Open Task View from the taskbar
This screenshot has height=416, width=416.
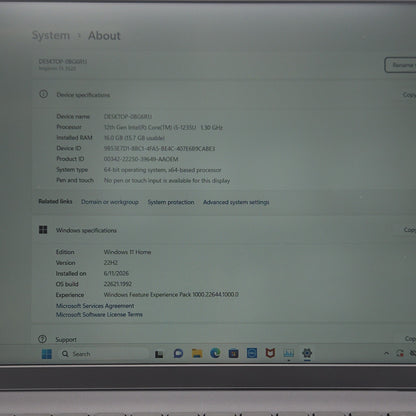coord(159,354)
